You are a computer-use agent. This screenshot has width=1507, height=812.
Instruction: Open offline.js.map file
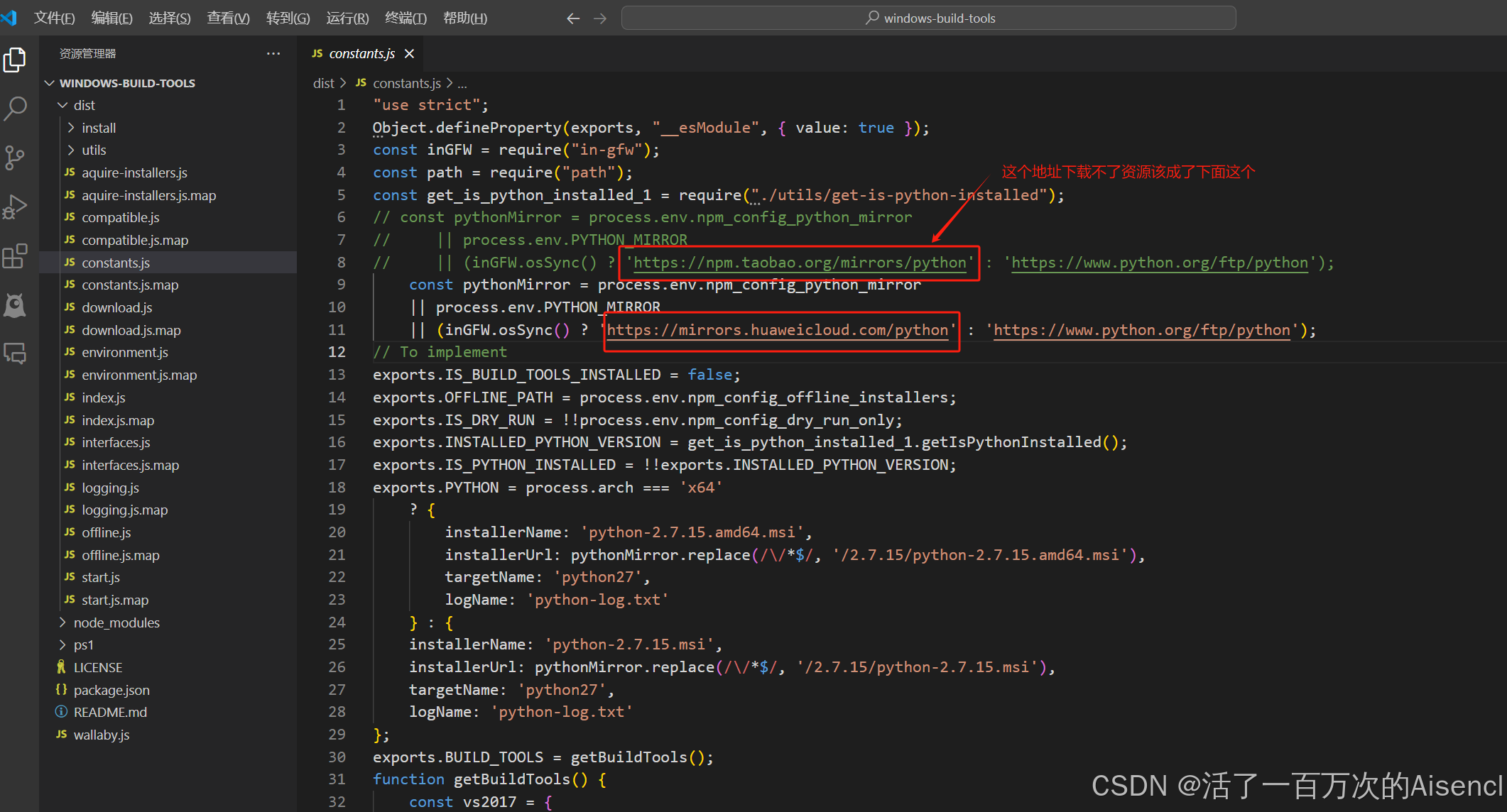[120, 555]
